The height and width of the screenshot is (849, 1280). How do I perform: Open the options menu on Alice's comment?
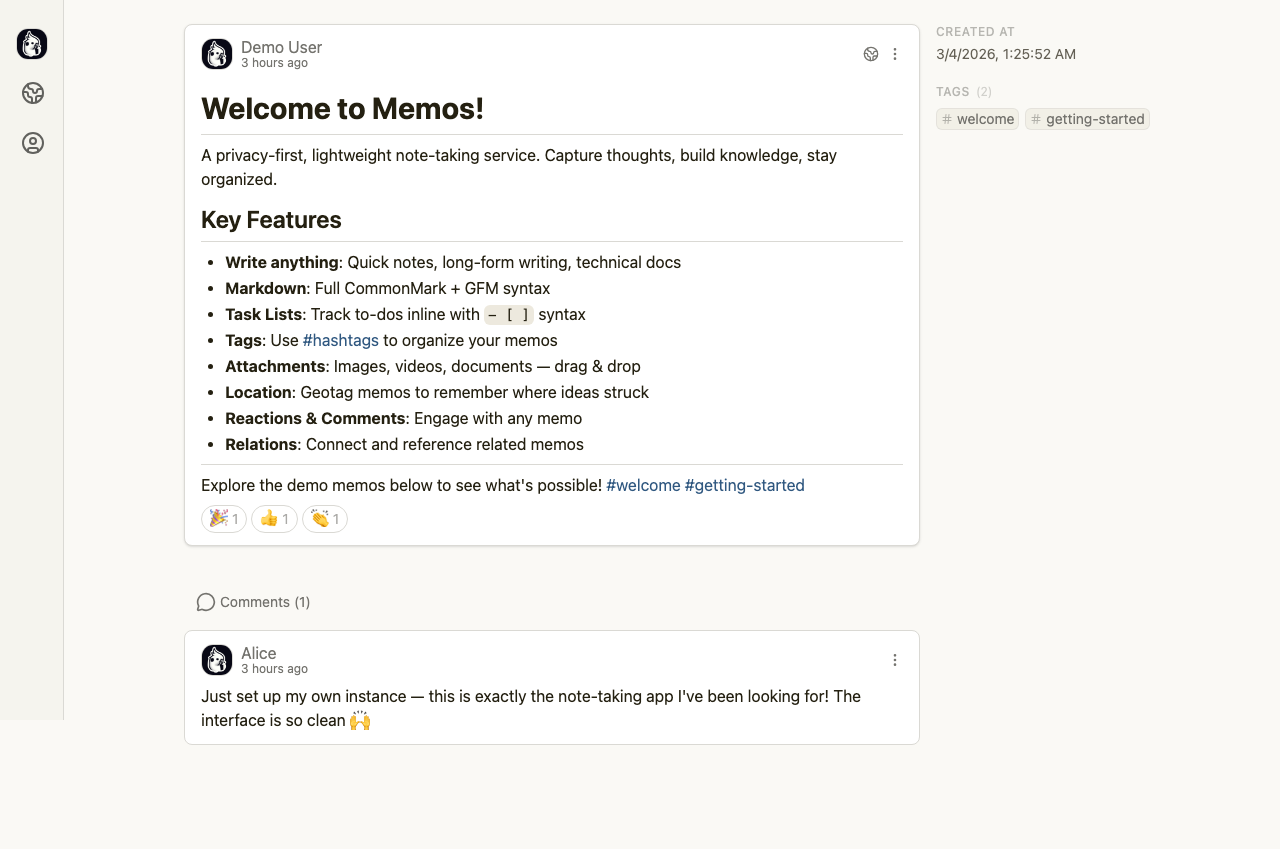point(895,659)
